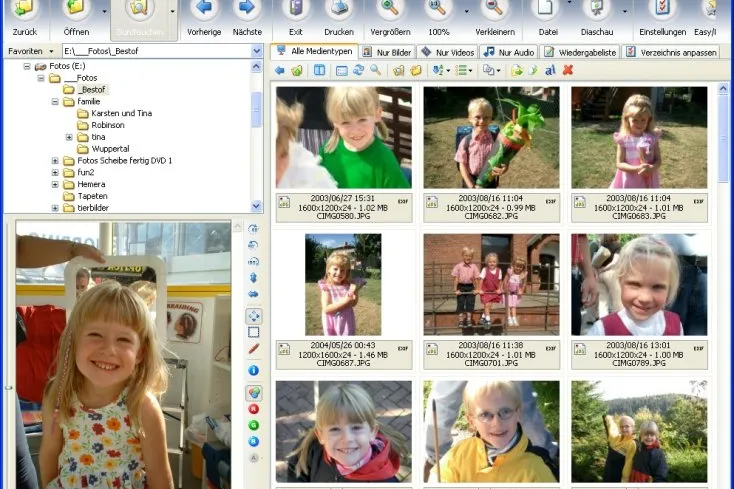The width and height of the screenshot is (734, 489).
Task: Open the Durchsuchen button's dropdown arrow
Action: tap(172, 12)
